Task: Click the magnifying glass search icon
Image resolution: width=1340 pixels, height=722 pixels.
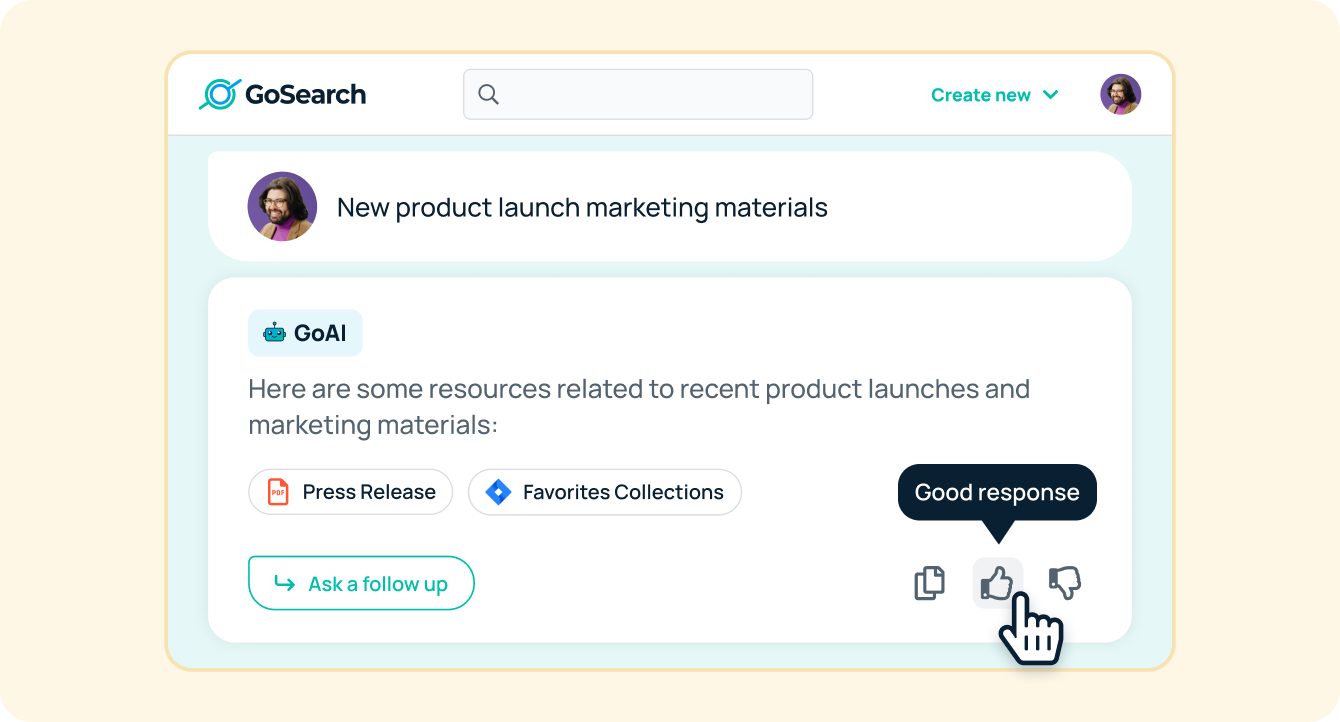Action: point(489,93)
